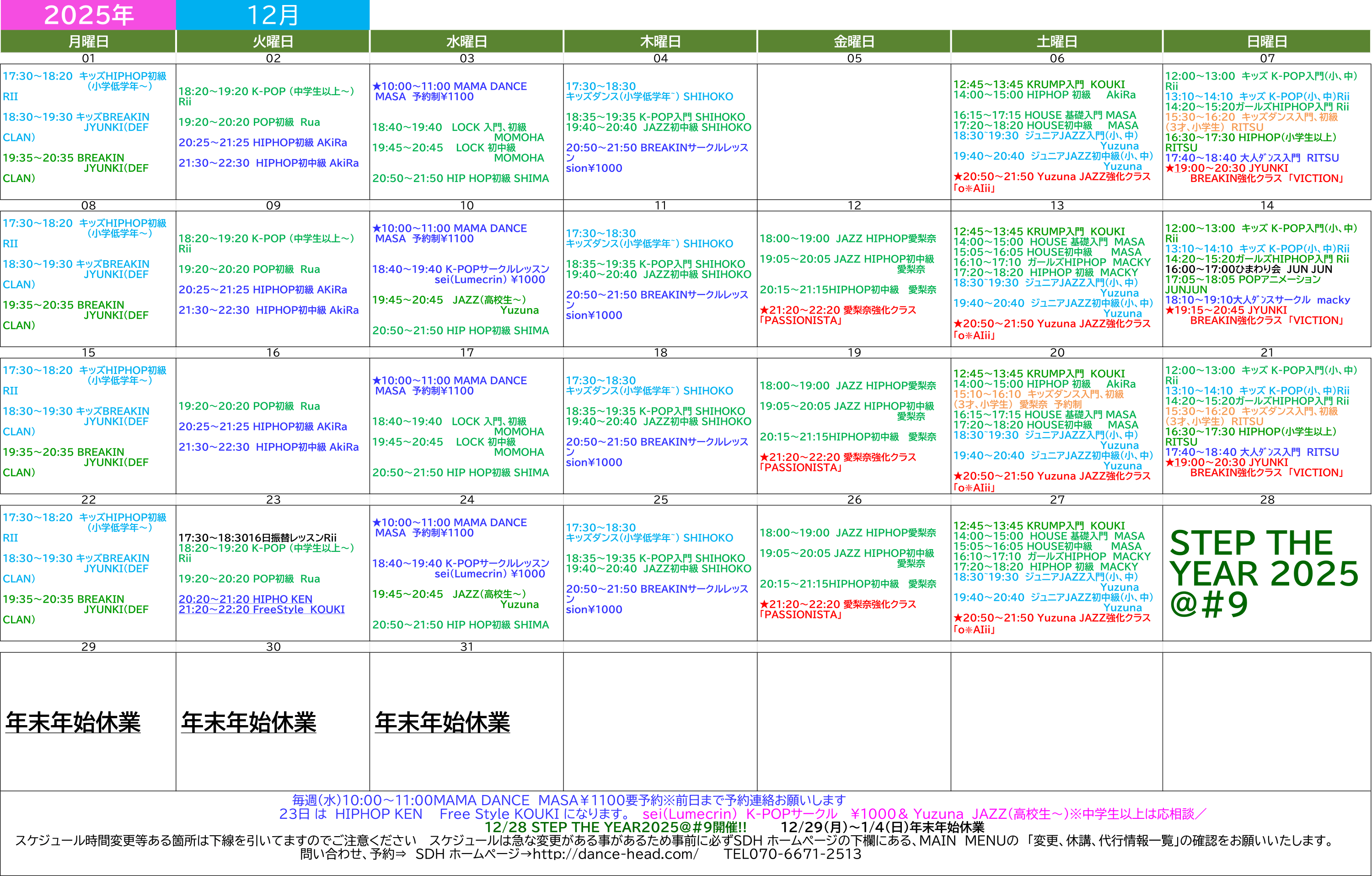The height and width of the screenshot is (876, 1372).
Task: Select the 月曜日 column header
Action: point(88,42)
